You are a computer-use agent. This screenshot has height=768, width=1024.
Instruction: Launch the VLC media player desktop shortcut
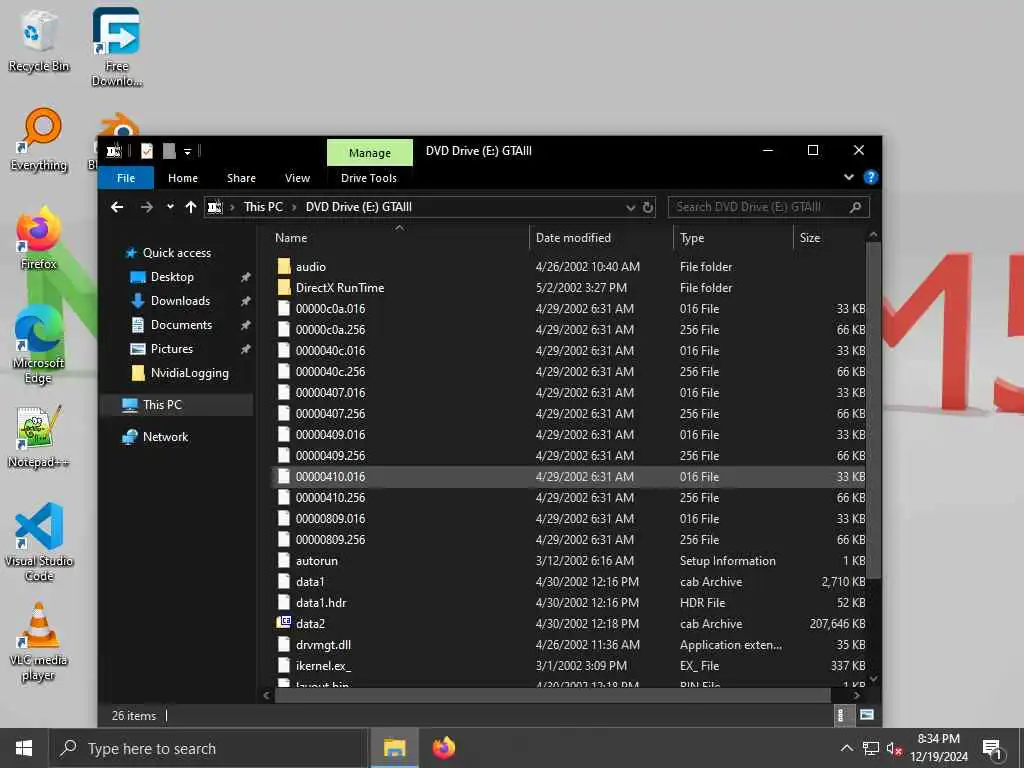coord(38,643)
